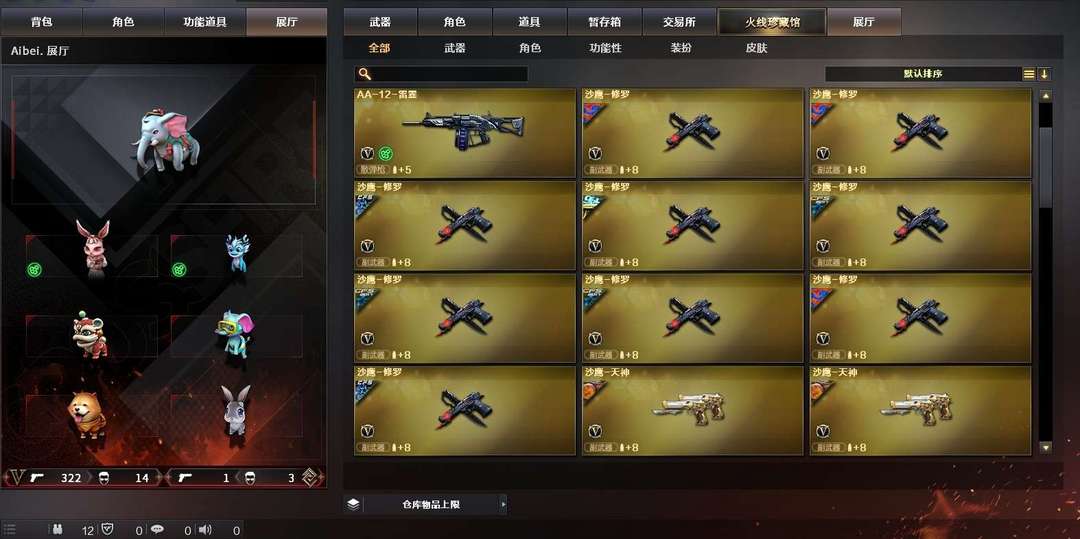This screenshot has width=1080, height=539.
Task: Open the chat bubble messages icon
Action: (157, 529)
